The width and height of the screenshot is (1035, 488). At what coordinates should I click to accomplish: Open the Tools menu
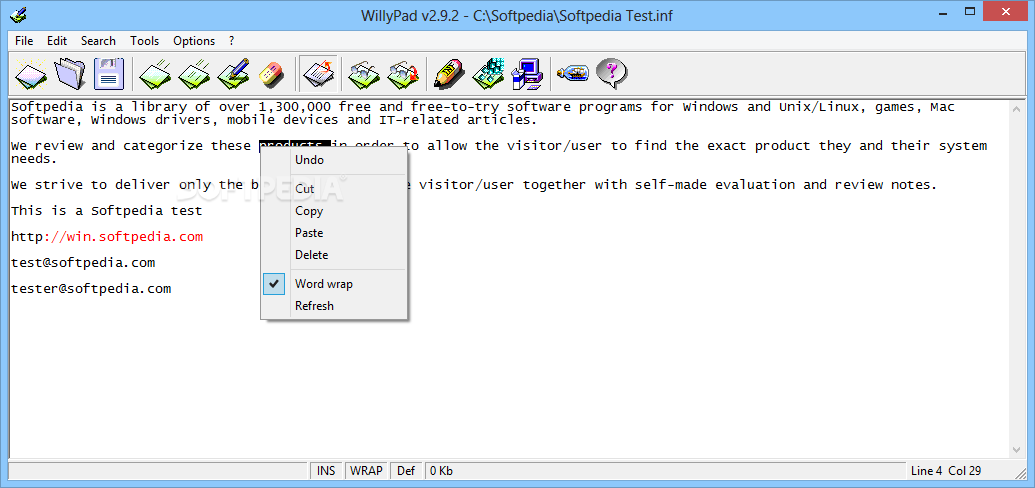coord(145,41)
